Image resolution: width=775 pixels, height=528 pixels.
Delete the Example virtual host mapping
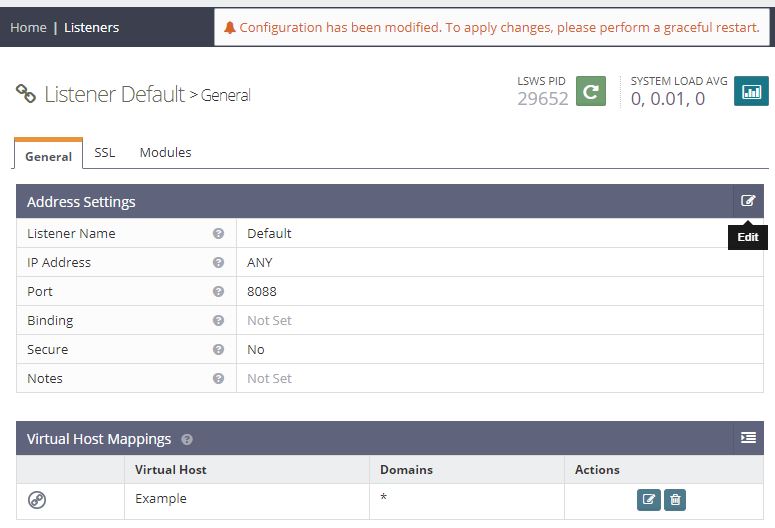tap(675, 500)
